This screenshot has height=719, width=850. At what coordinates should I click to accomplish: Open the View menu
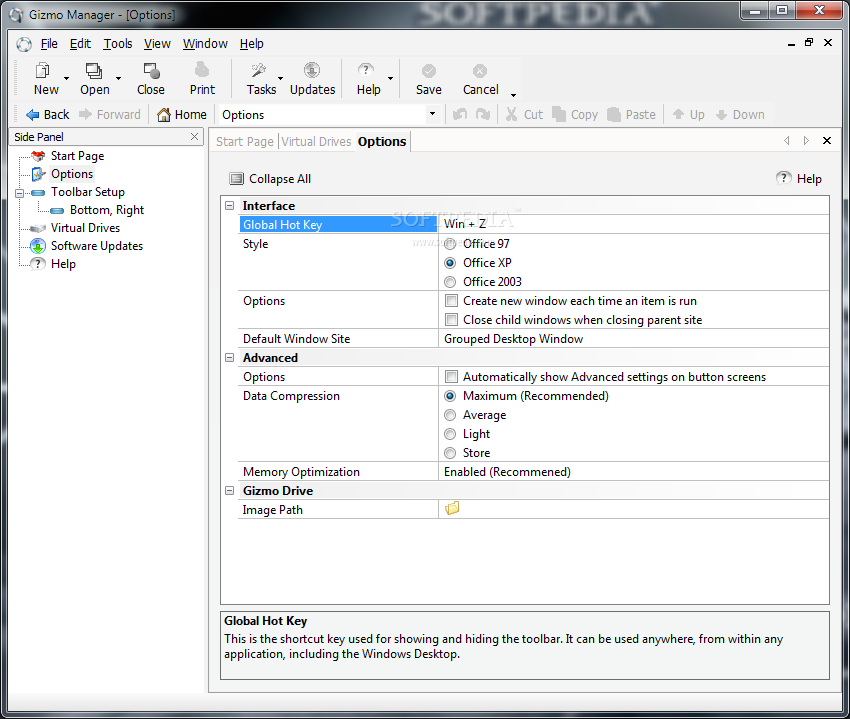pos(157,44)
